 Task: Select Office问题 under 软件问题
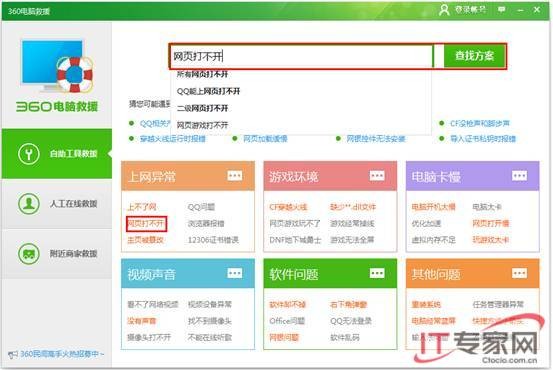pos(287,321)
